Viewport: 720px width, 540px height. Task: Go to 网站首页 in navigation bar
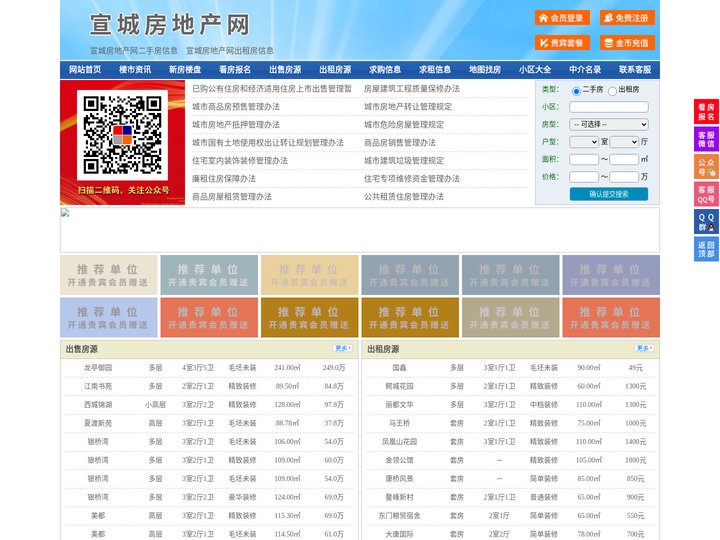tap(85, 70)
